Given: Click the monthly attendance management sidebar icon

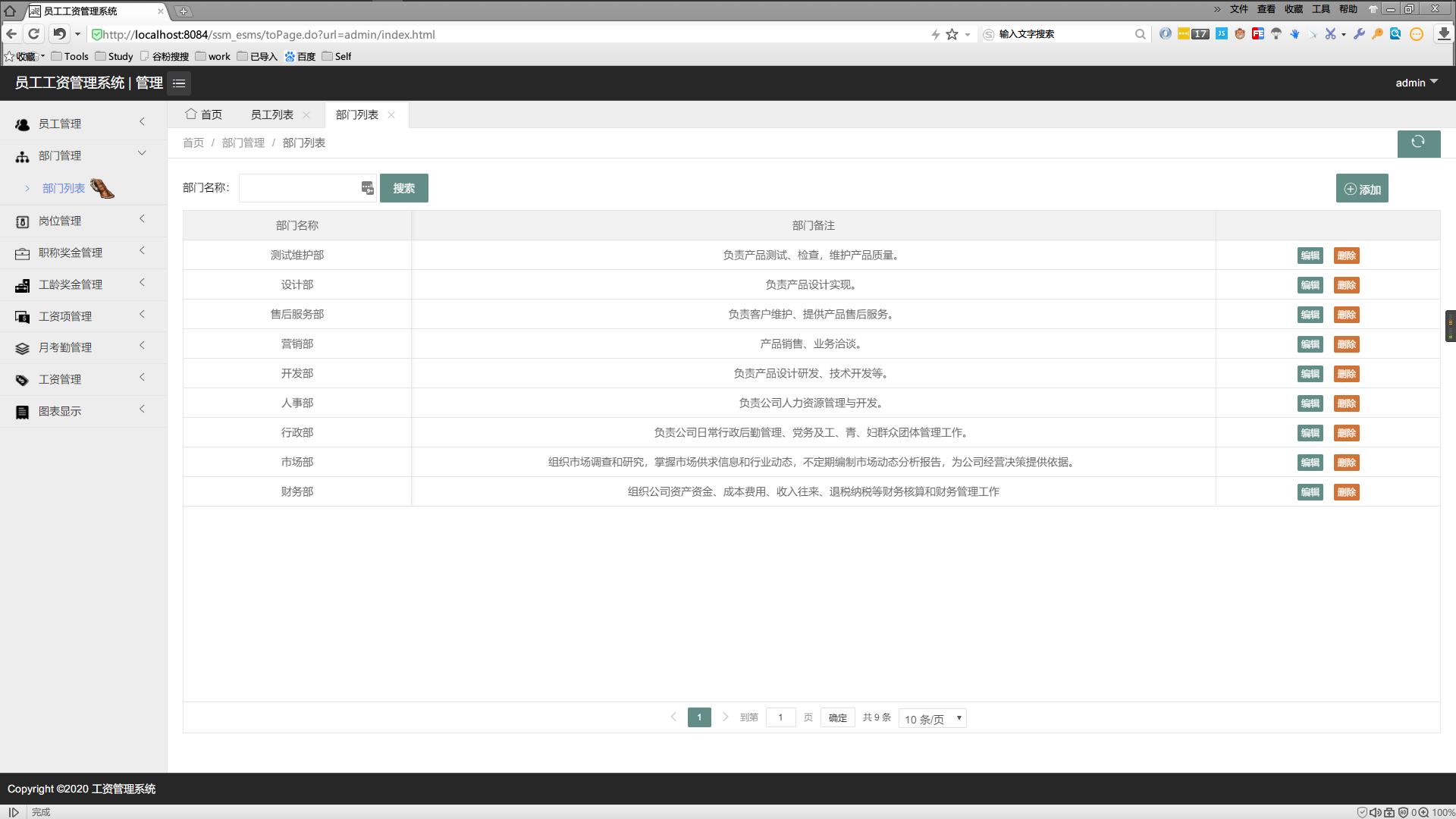Looking at the screenshot, I should [21, 348].
